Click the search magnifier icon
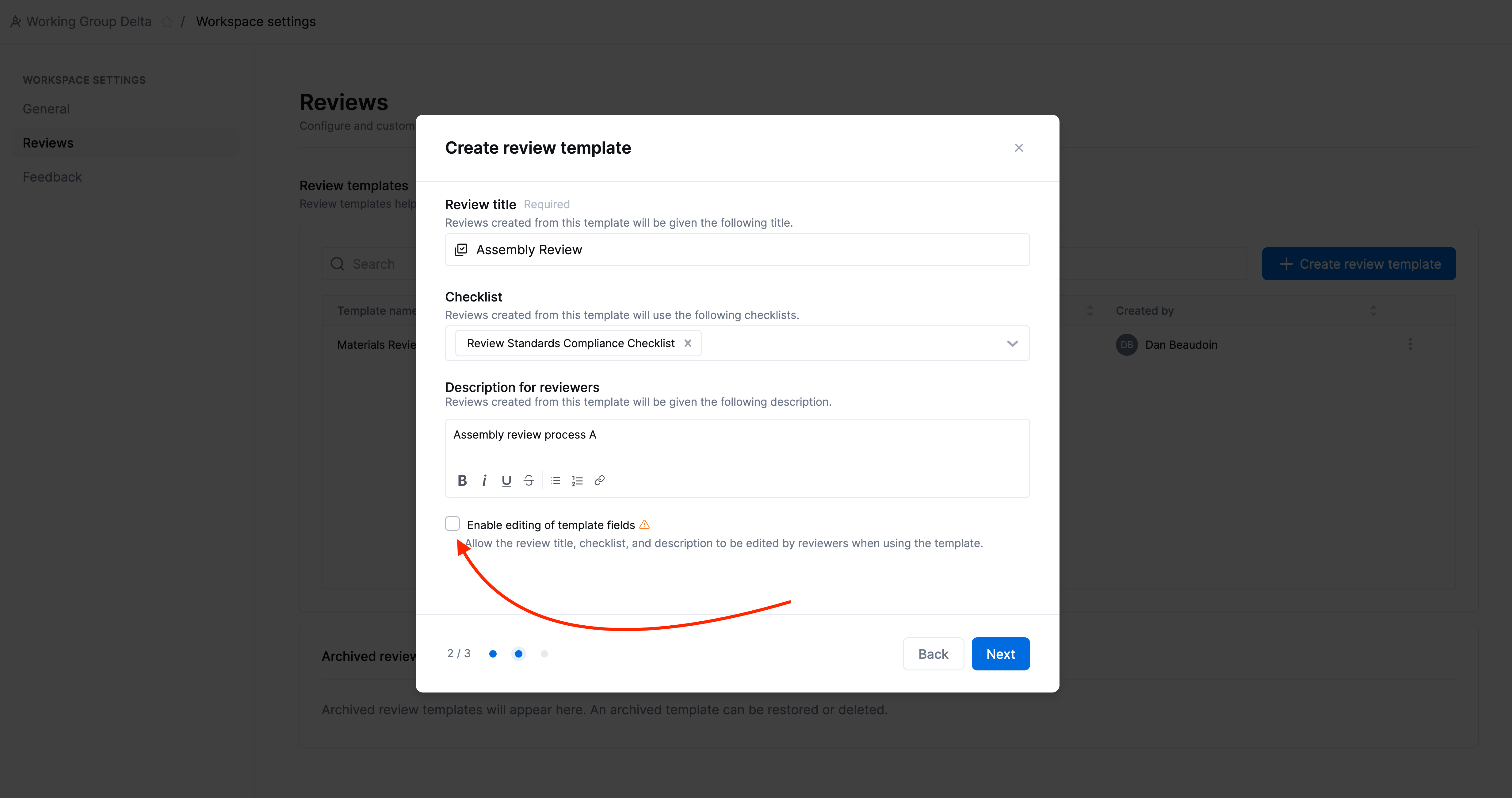The width and height of the screenshot is (1512, 798). click(x=338, y=264)
